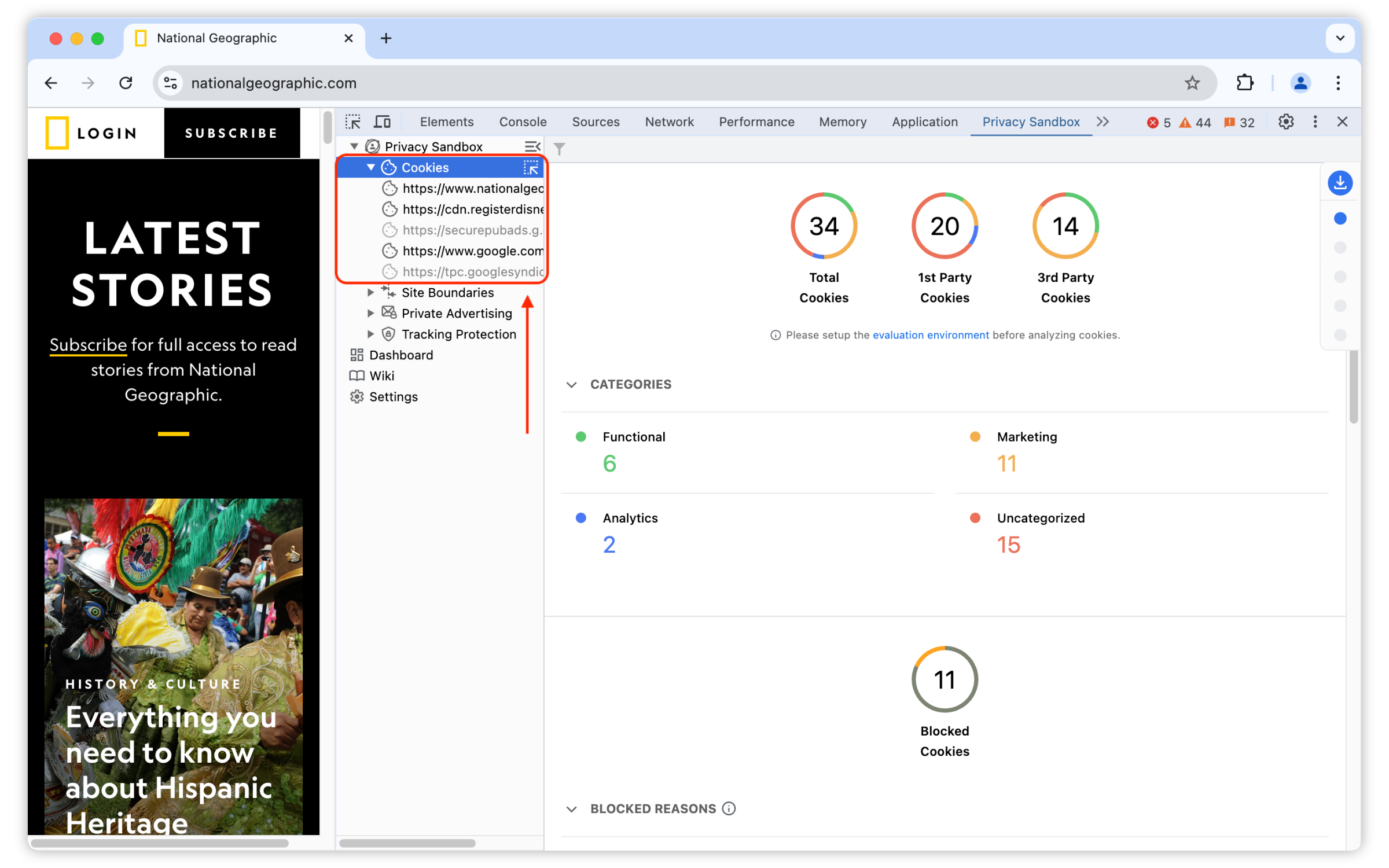This screenshot has height=868, width=1389.
Task: Show more DevTools tabs chevron
Action: tap(1103, 122)
